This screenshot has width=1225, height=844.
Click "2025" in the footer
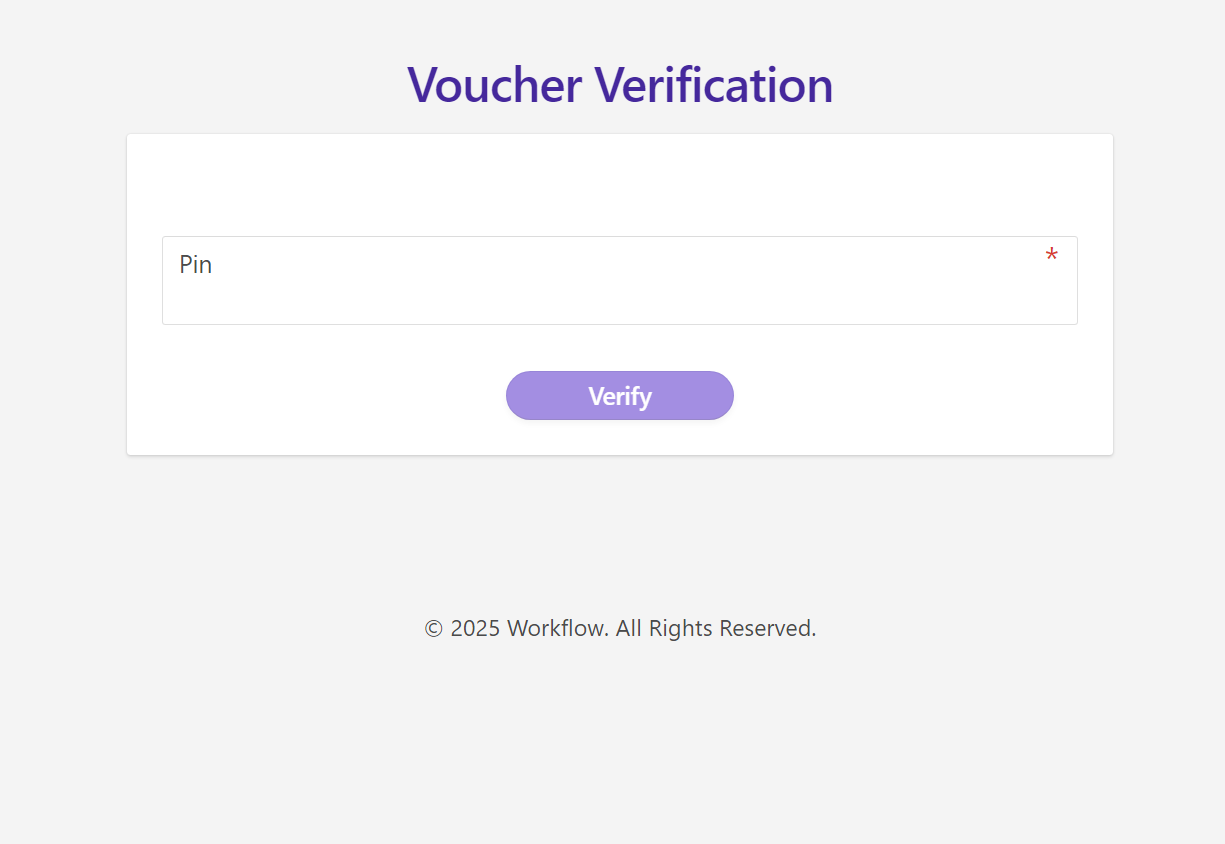point(475,628)
